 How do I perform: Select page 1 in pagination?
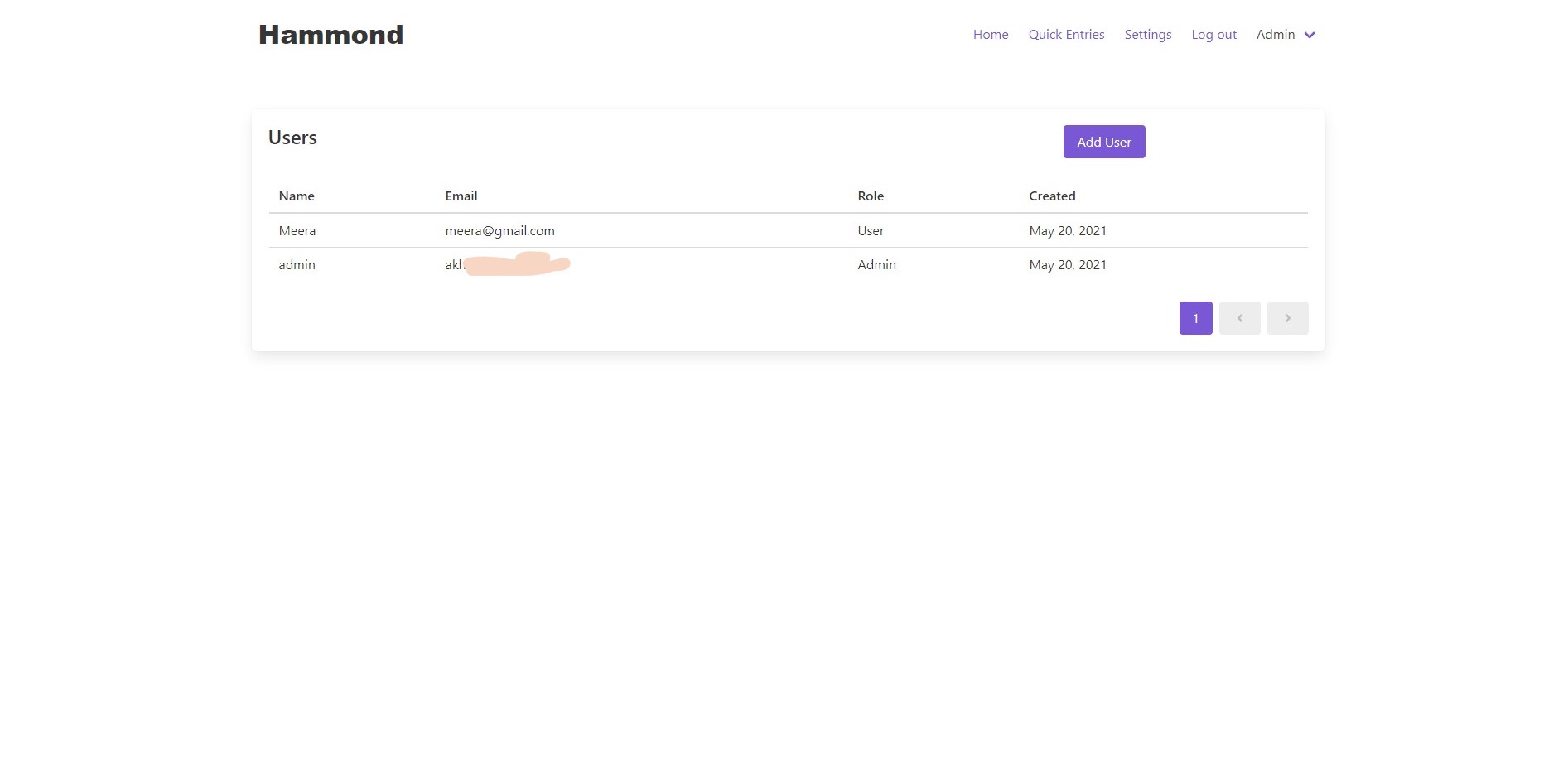1195,318
